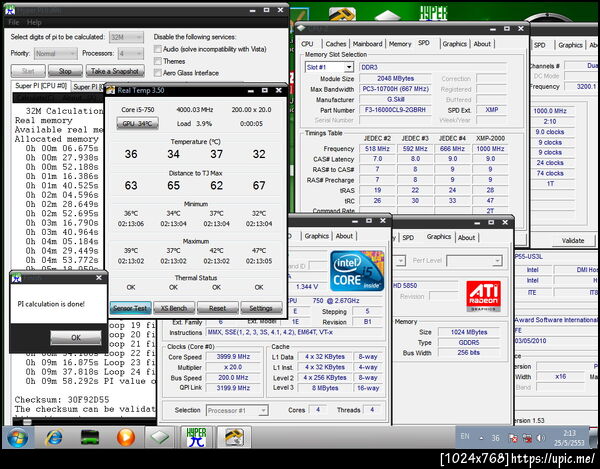Viewport: 600px width, 469px height.
Task: Click the Manufacturer field G.Skill
Action: 395,99
